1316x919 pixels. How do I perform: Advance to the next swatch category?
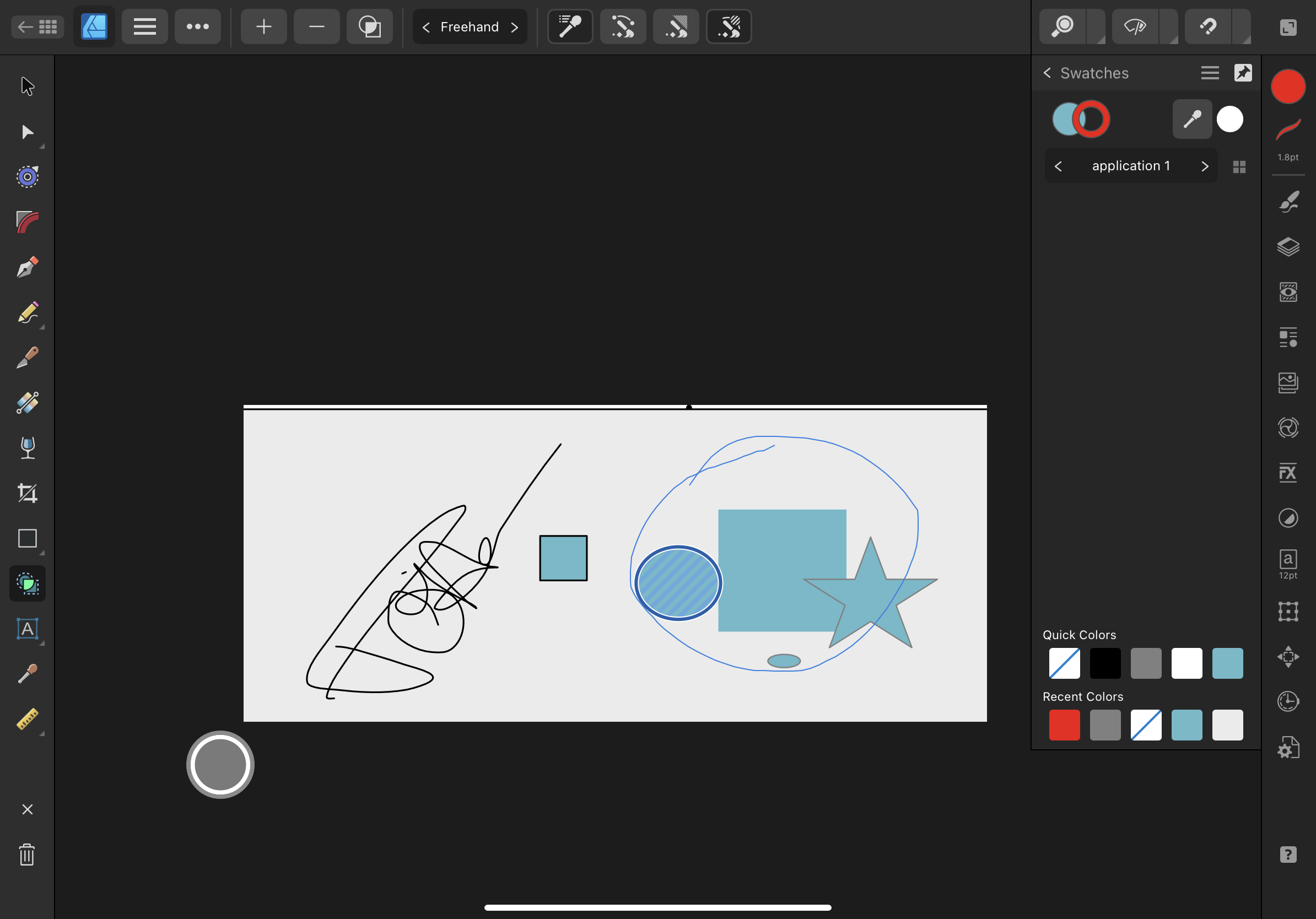pyautogui.click(x=1205, y=166)
